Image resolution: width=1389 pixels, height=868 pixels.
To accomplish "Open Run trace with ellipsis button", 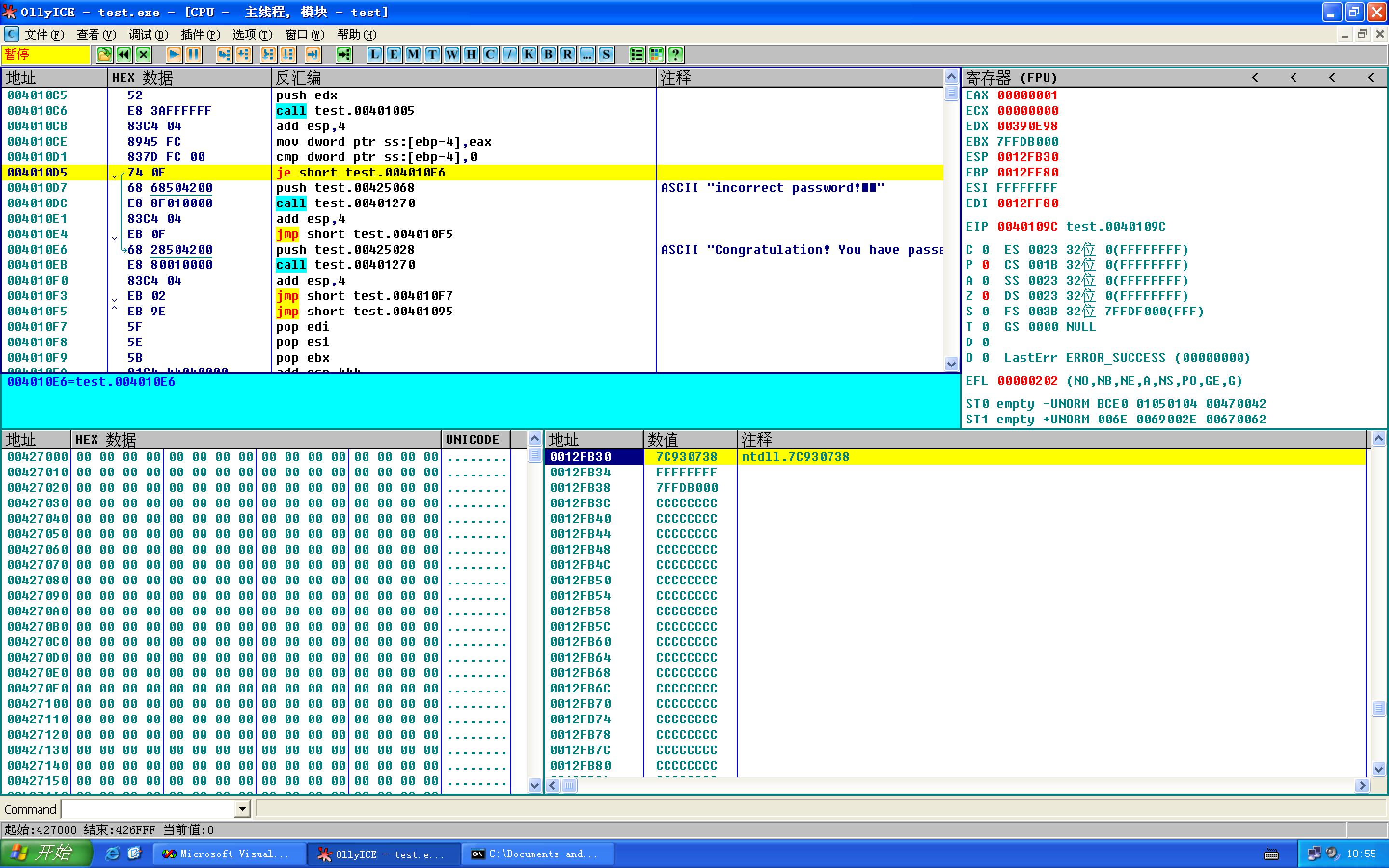I will (x=587, y=54).
